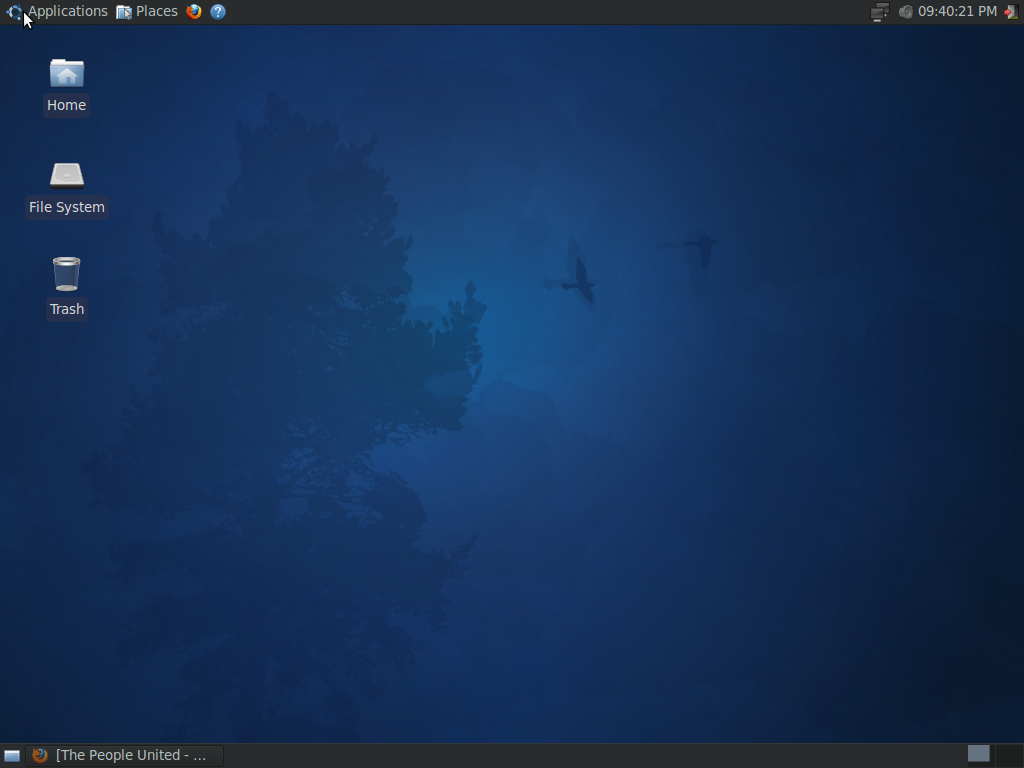Open the Applications menu
The width and height of the screenshot is (1024, 768).
[67, 12]
